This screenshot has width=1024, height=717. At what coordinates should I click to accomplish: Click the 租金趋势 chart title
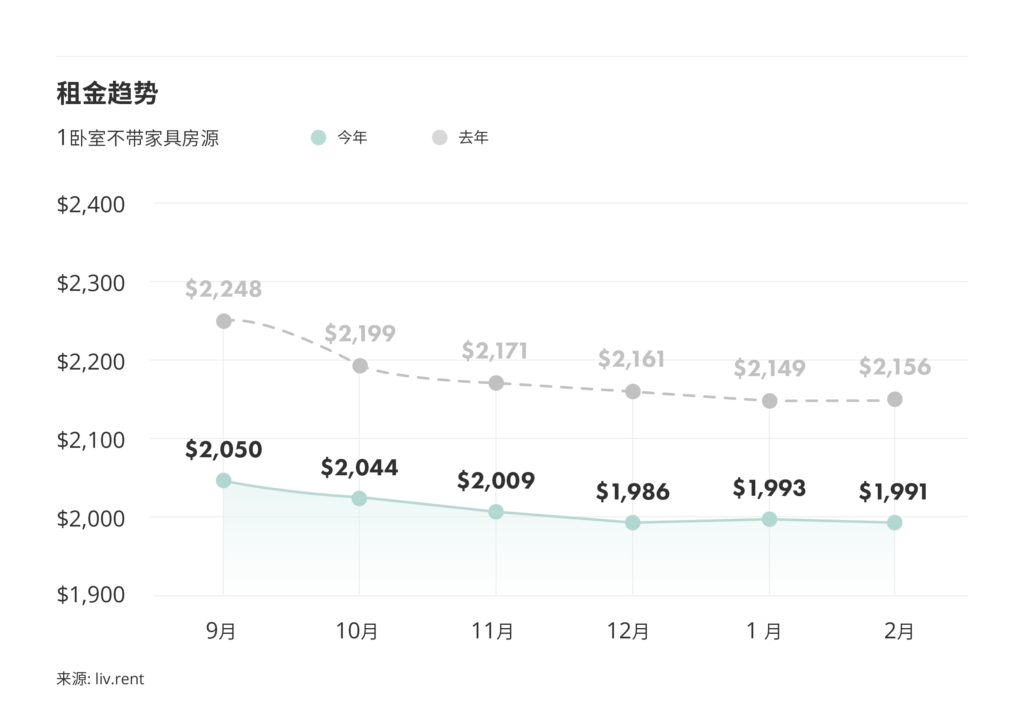pos(107,94)
